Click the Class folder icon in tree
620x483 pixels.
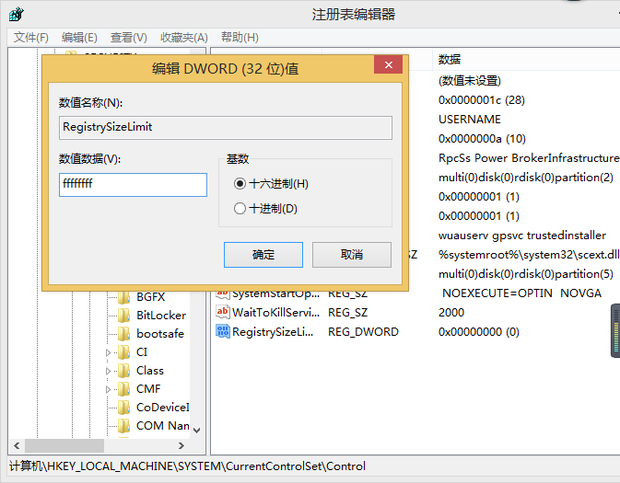point(124,371)
